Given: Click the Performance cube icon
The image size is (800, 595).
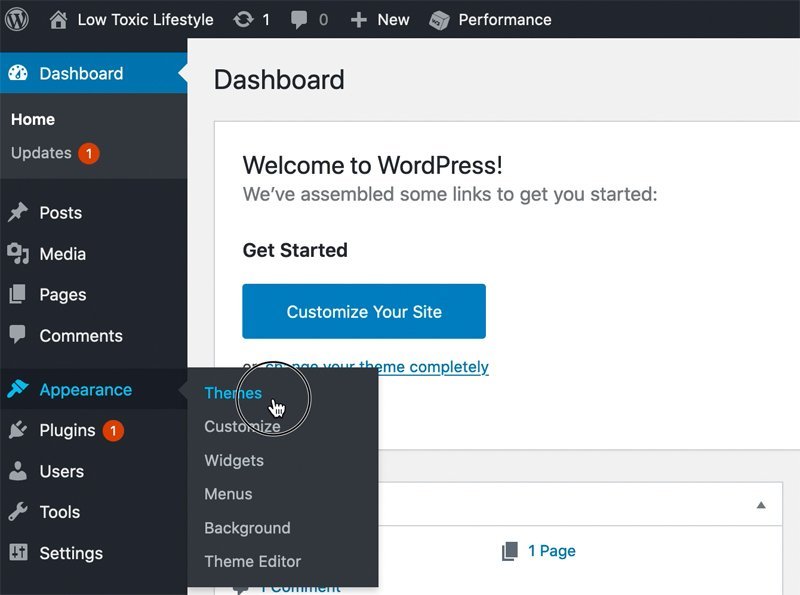Looking at the screenshot, I should [439, 20].
